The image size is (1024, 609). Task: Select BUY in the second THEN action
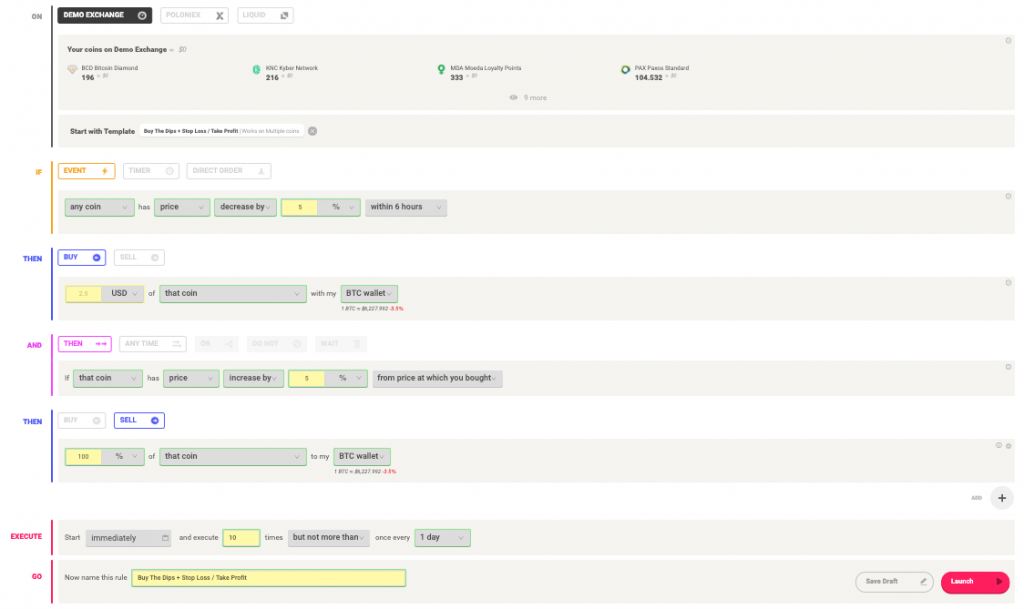click(x=82, y=420)
